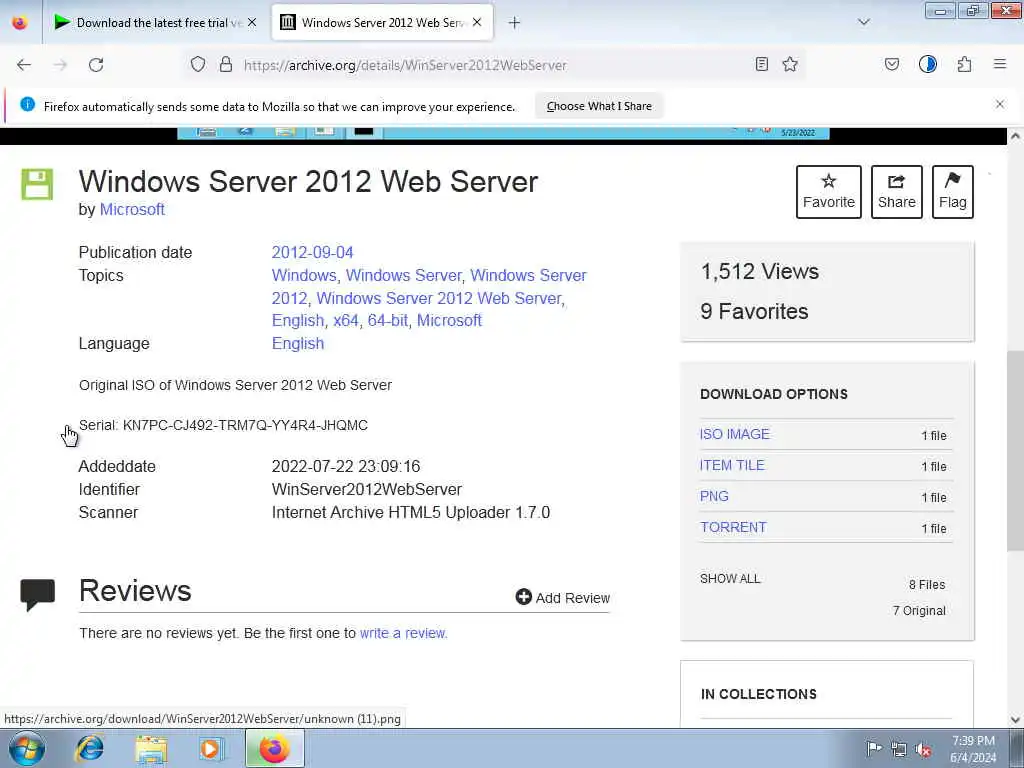Image resolution: width=1024 pixels, height=768 pixels.
Task: Open publication date 2012-09-04 link
Action: click(312, 252)
